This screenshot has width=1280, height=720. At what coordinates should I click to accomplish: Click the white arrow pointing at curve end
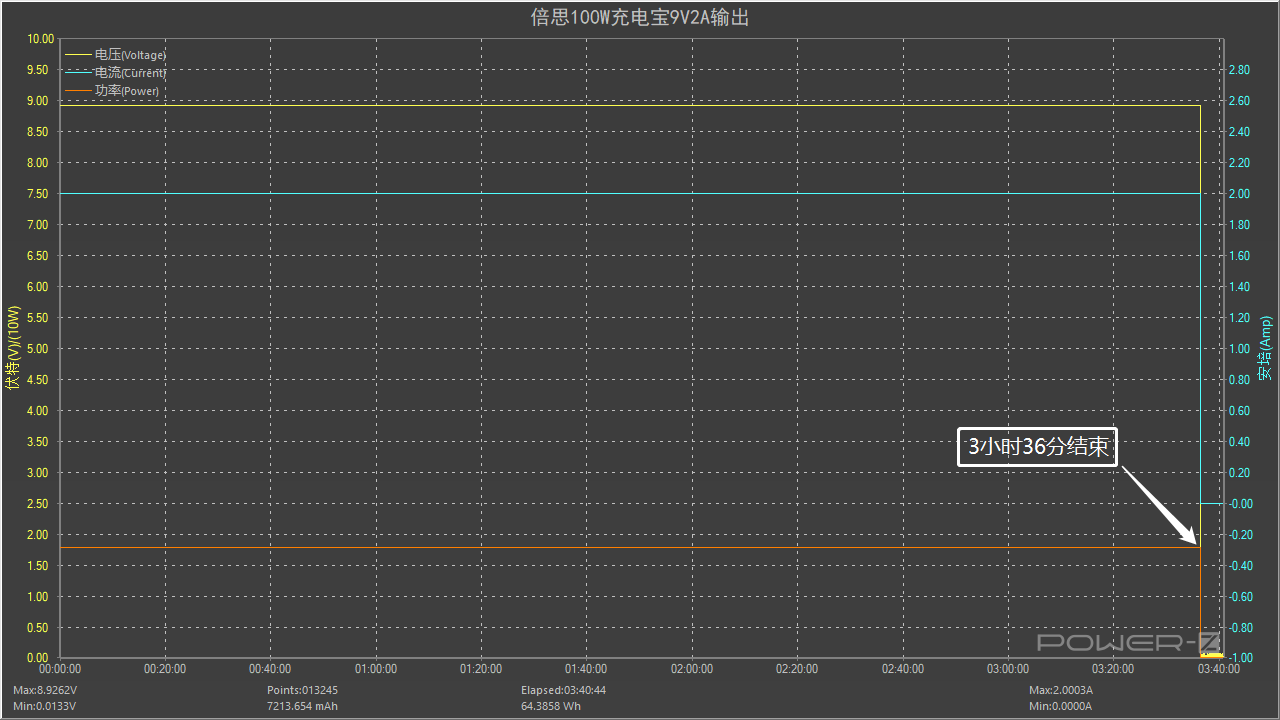pos(1160,507)
